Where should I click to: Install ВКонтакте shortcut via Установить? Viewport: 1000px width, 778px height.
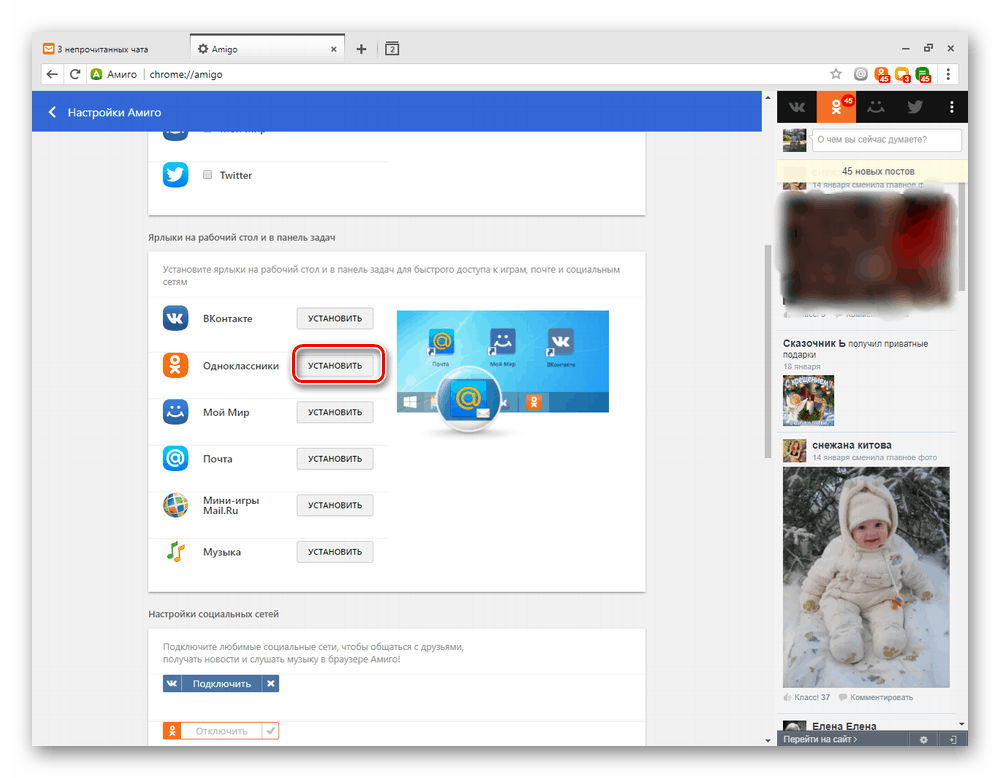coord(335,318)
